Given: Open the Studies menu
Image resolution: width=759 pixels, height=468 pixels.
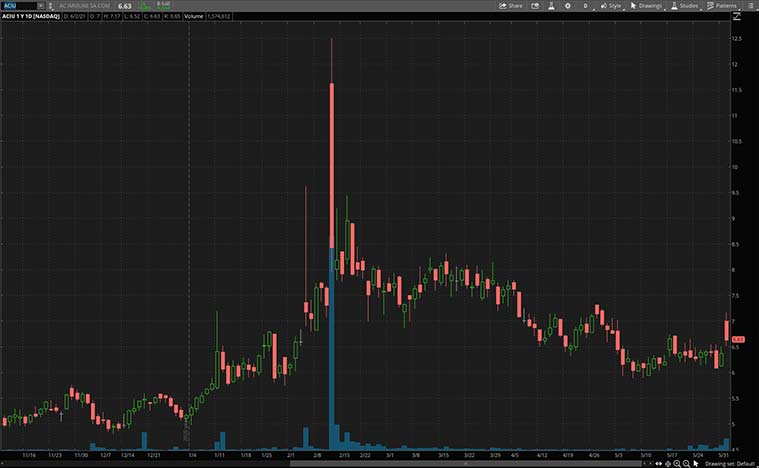Looking at the screenshot, I should pyautogui.click(x=684, y=6).
